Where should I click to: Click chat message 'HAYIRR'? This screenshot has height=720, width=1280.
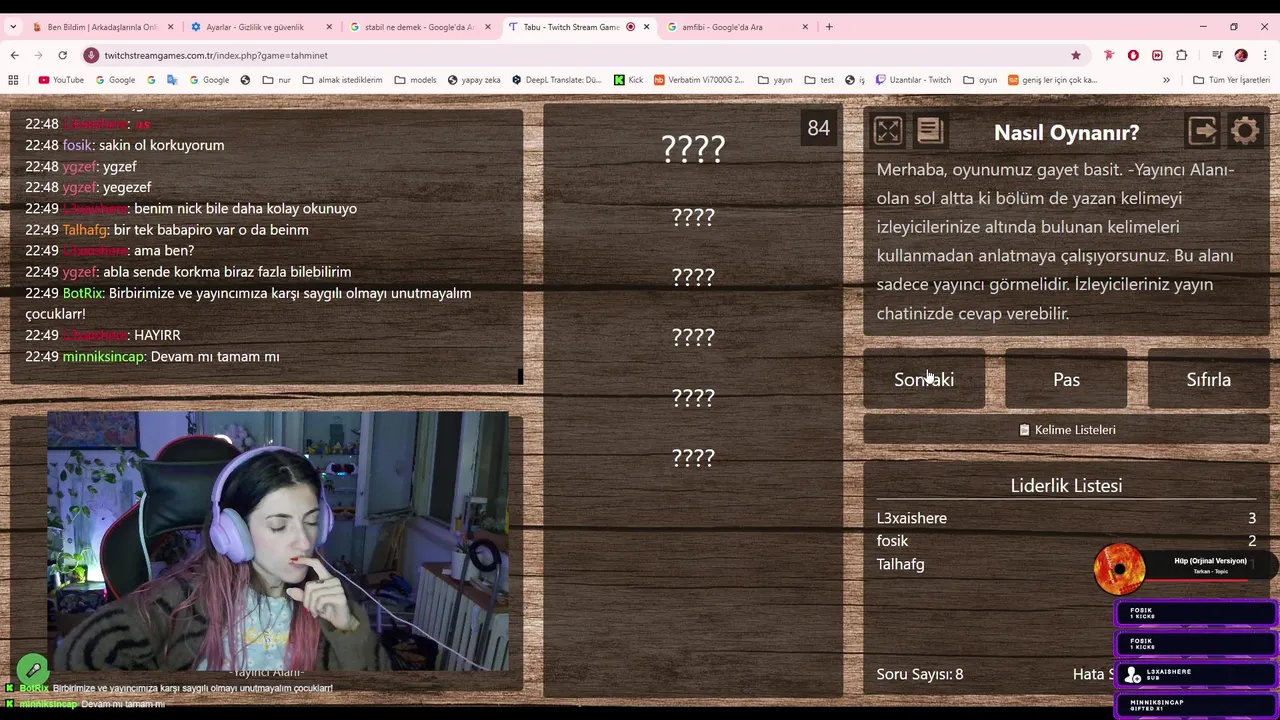pyautogui.click(x=157, y=335)
